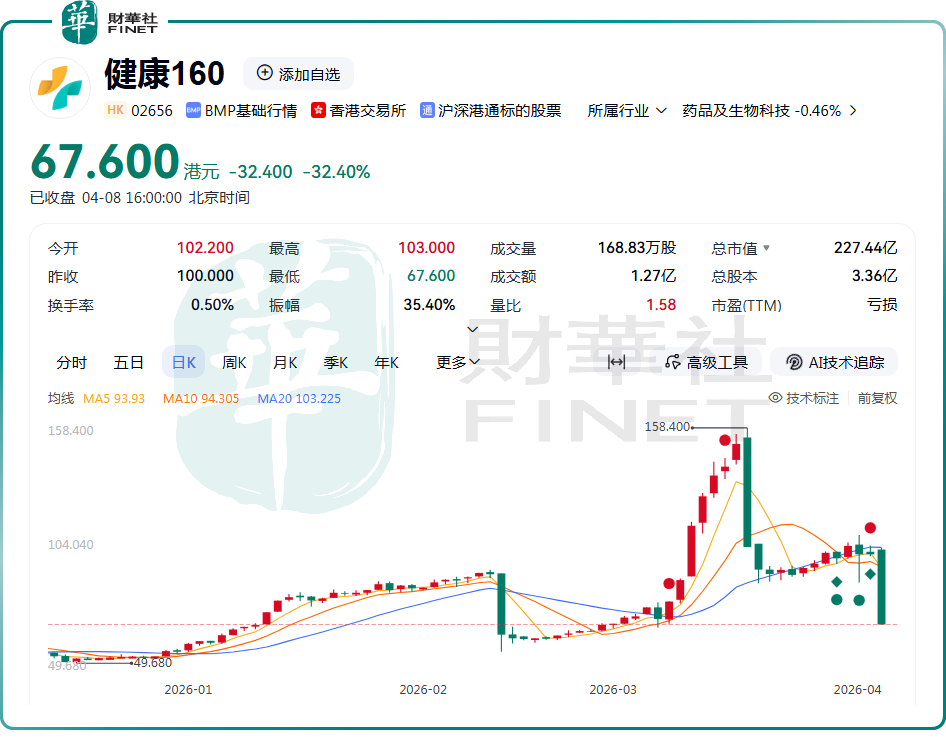
Task: Toggle 前复权 price adjustment option
Action: (877, 398)
